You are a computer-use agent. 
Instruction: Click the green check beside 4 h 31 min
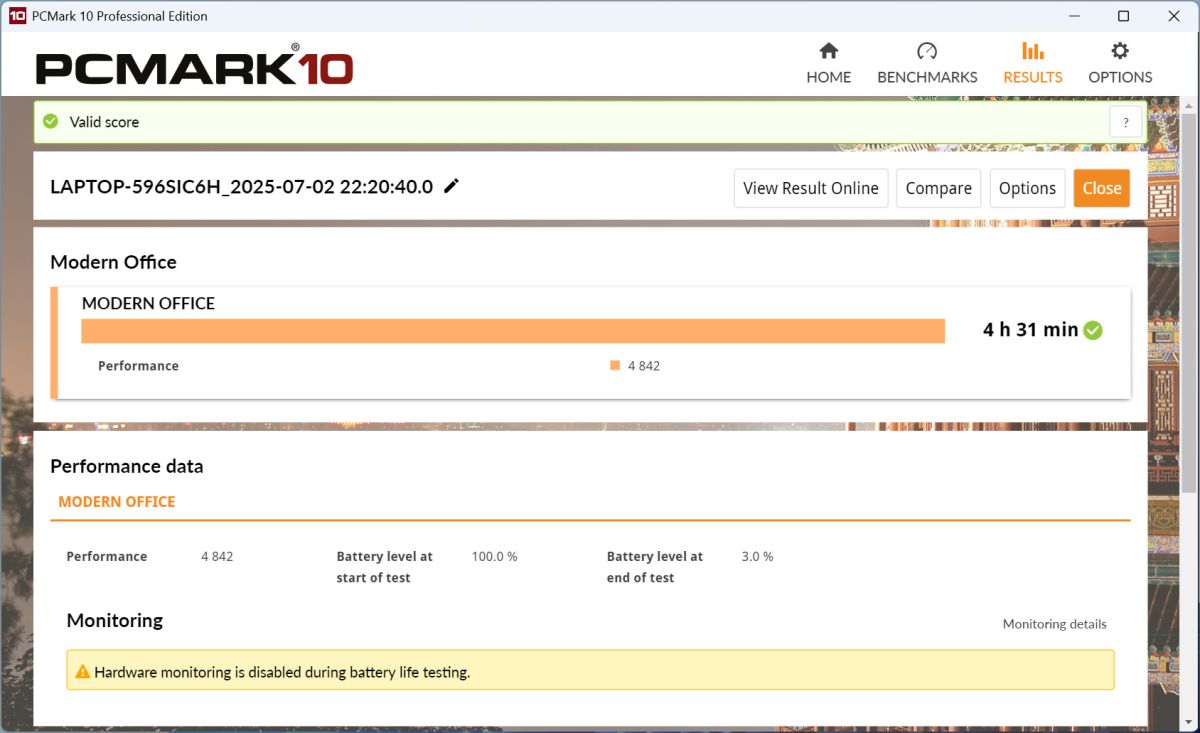tap(1093, 330)
